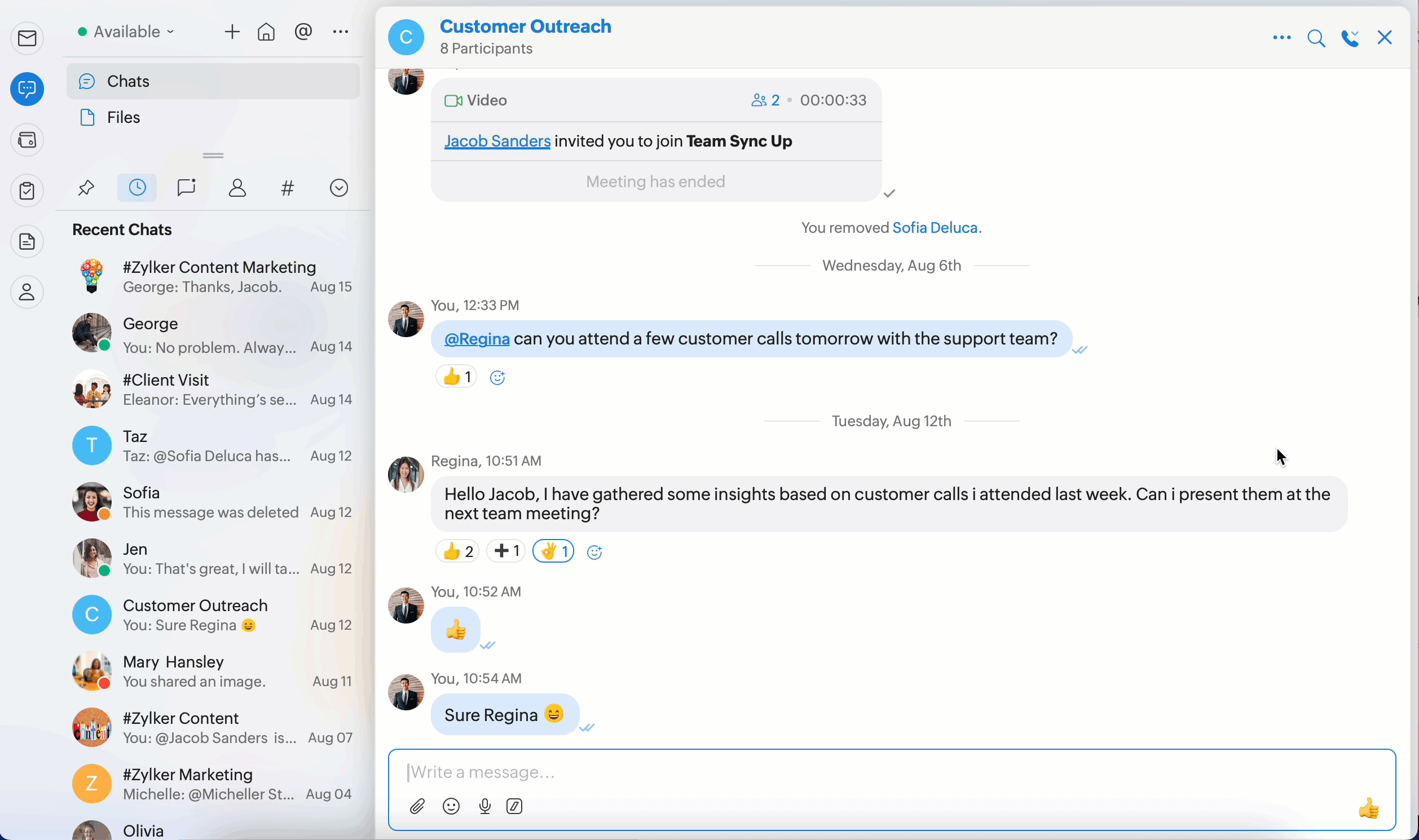
Task: Toggle victory hand reaction on Regina's message
Action: tap(553, 551)
